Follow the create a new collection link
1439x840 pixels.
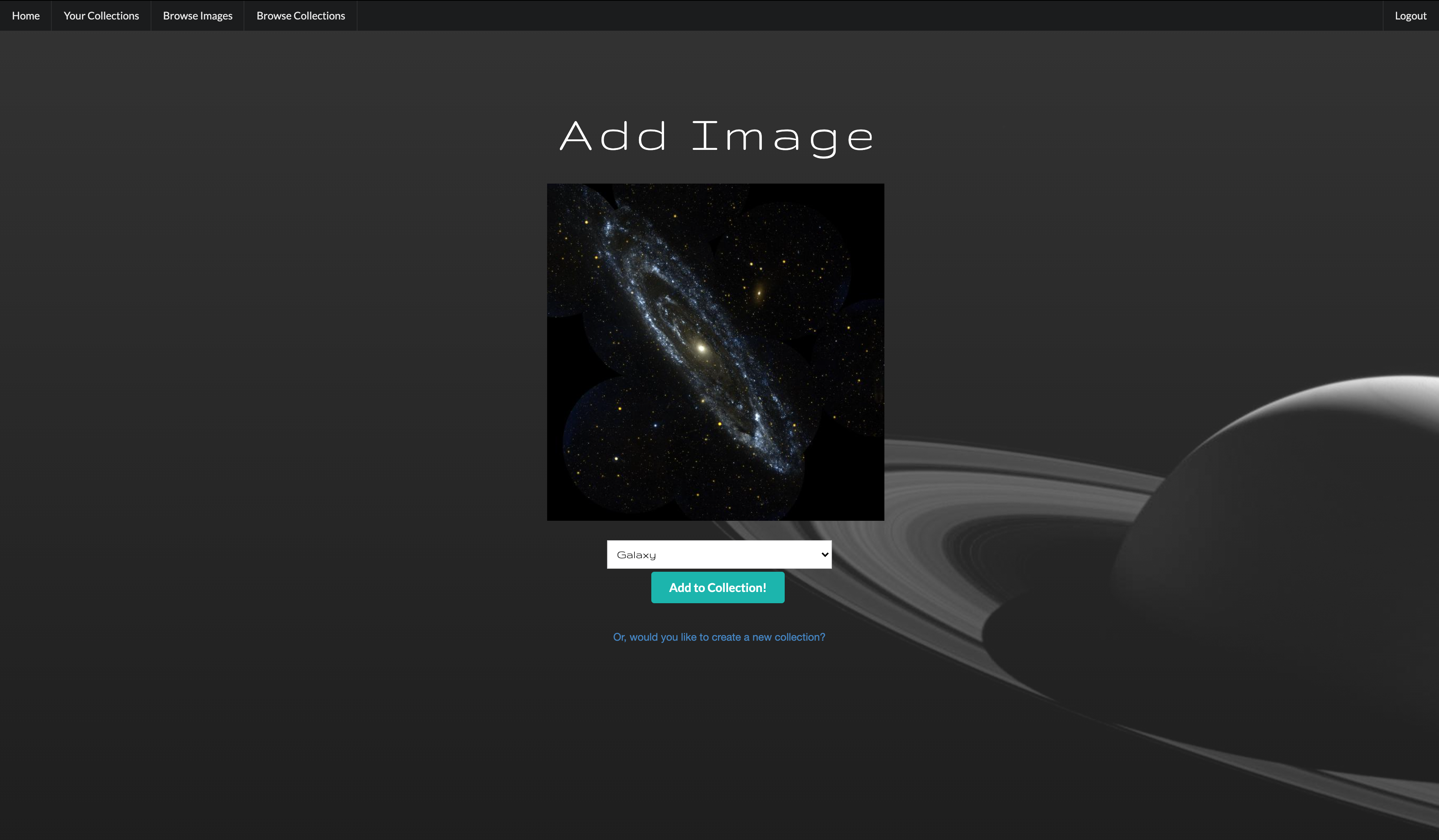coord(718,637)
